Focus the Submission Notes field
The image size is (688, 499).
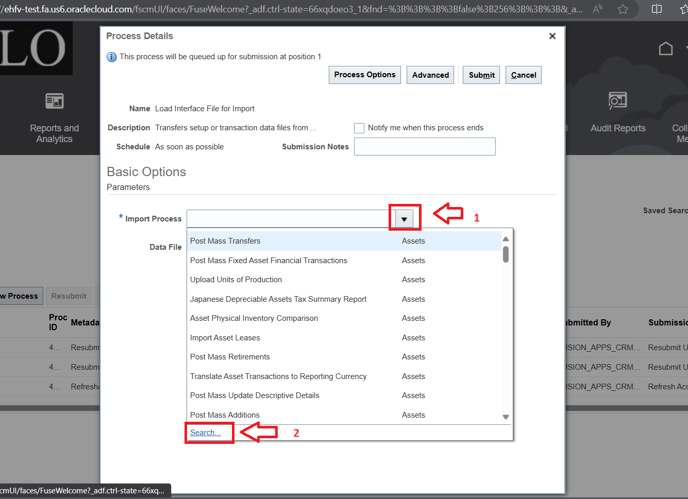point(425,147)
